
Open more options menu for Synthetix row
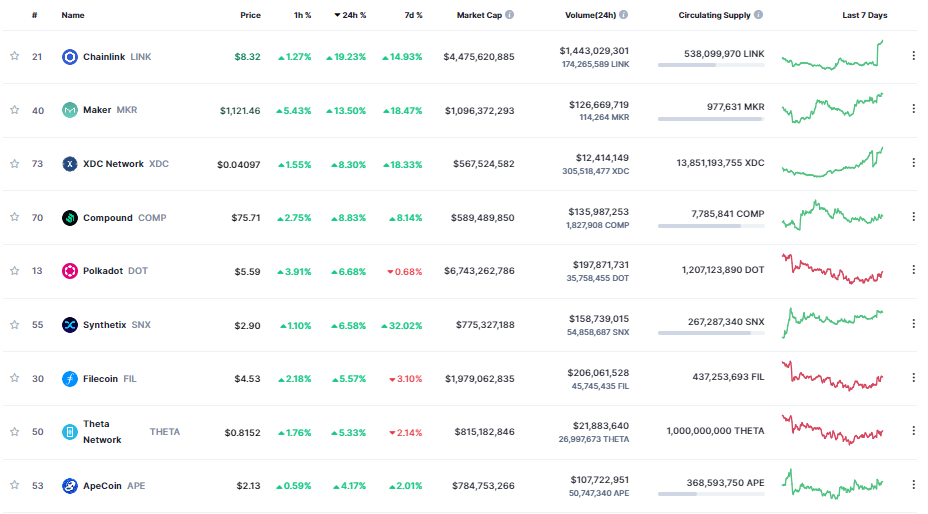point(913,324)
